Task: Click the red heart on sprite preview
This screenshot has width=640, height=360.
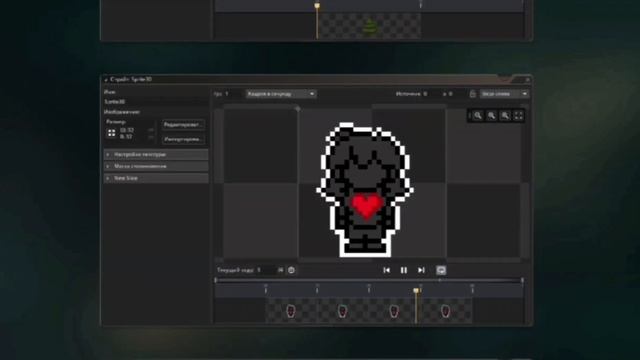Action: (x=367, y=207)
